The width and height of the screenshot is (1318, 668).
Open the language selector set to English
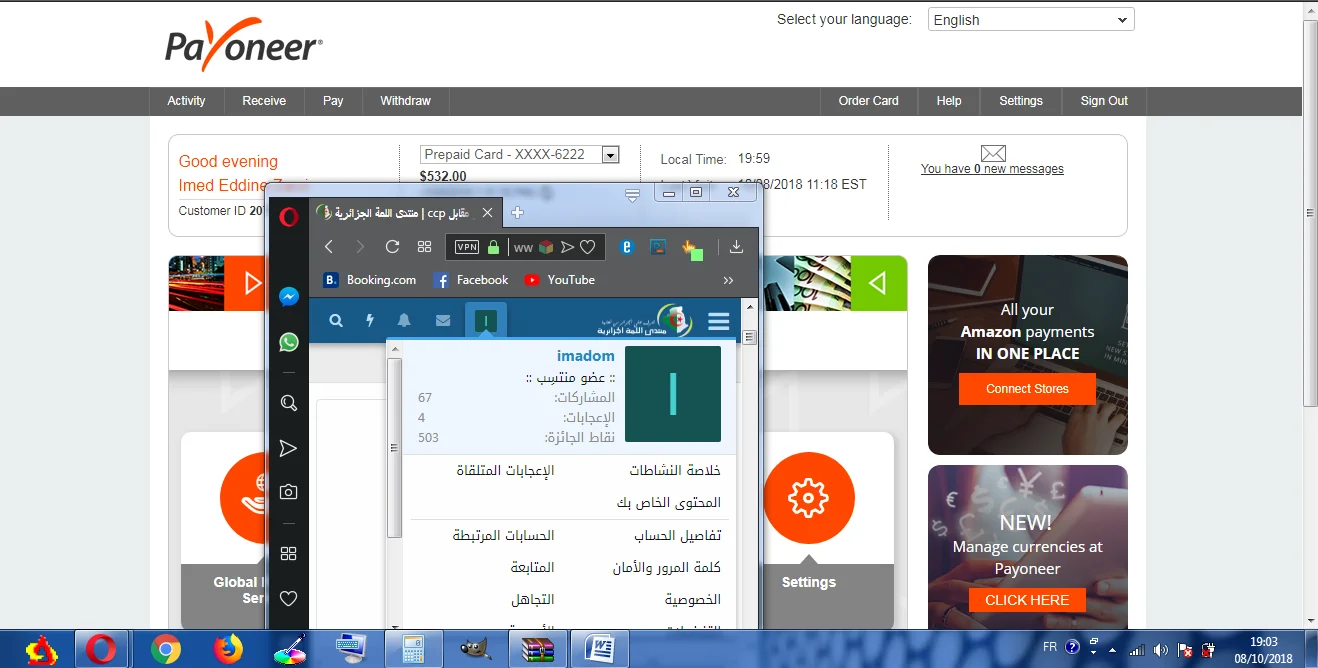[x=1030, y=20]
